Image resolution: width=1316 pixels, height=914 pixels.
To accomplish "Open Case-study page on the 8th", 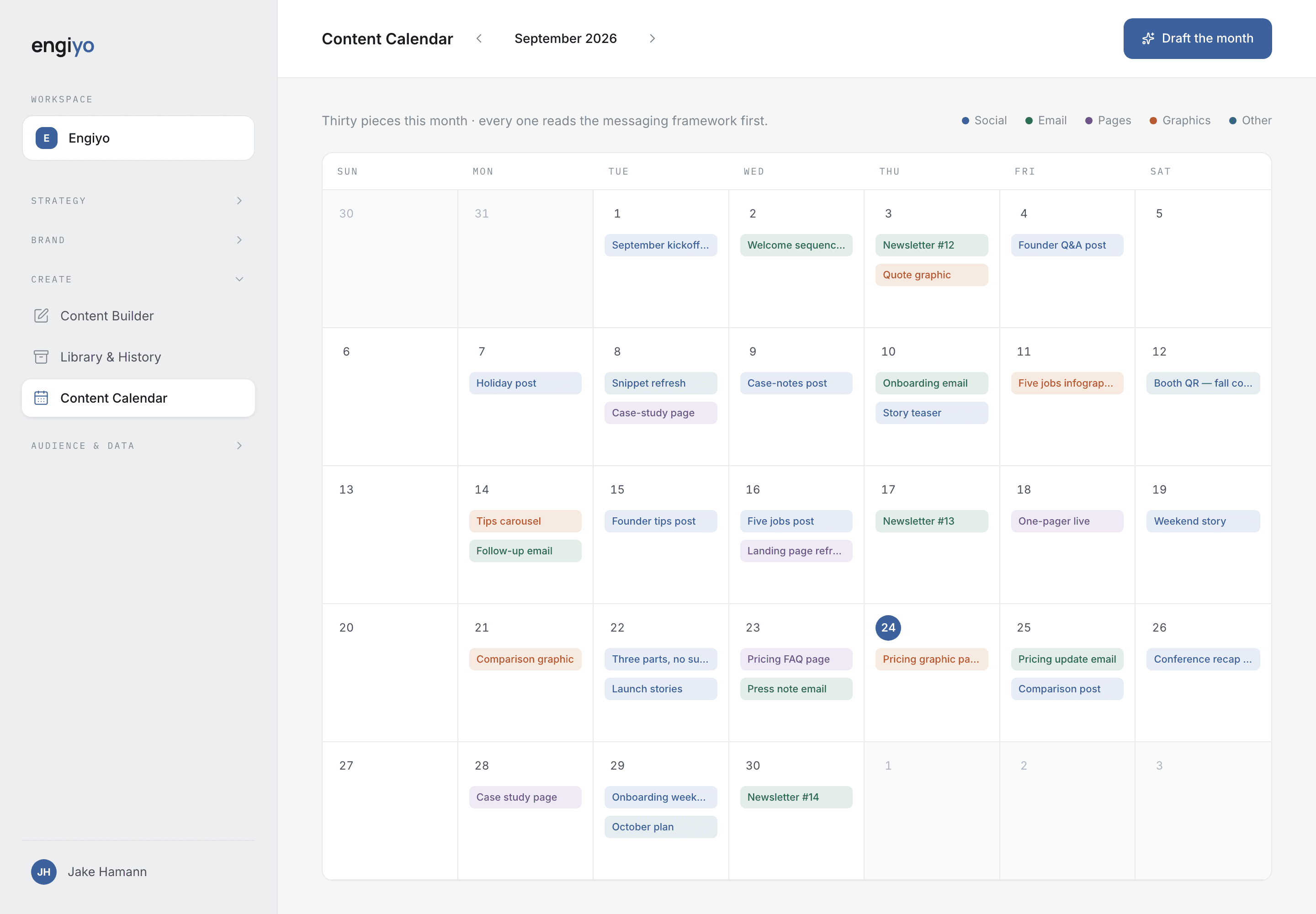I will pos(661,413).
